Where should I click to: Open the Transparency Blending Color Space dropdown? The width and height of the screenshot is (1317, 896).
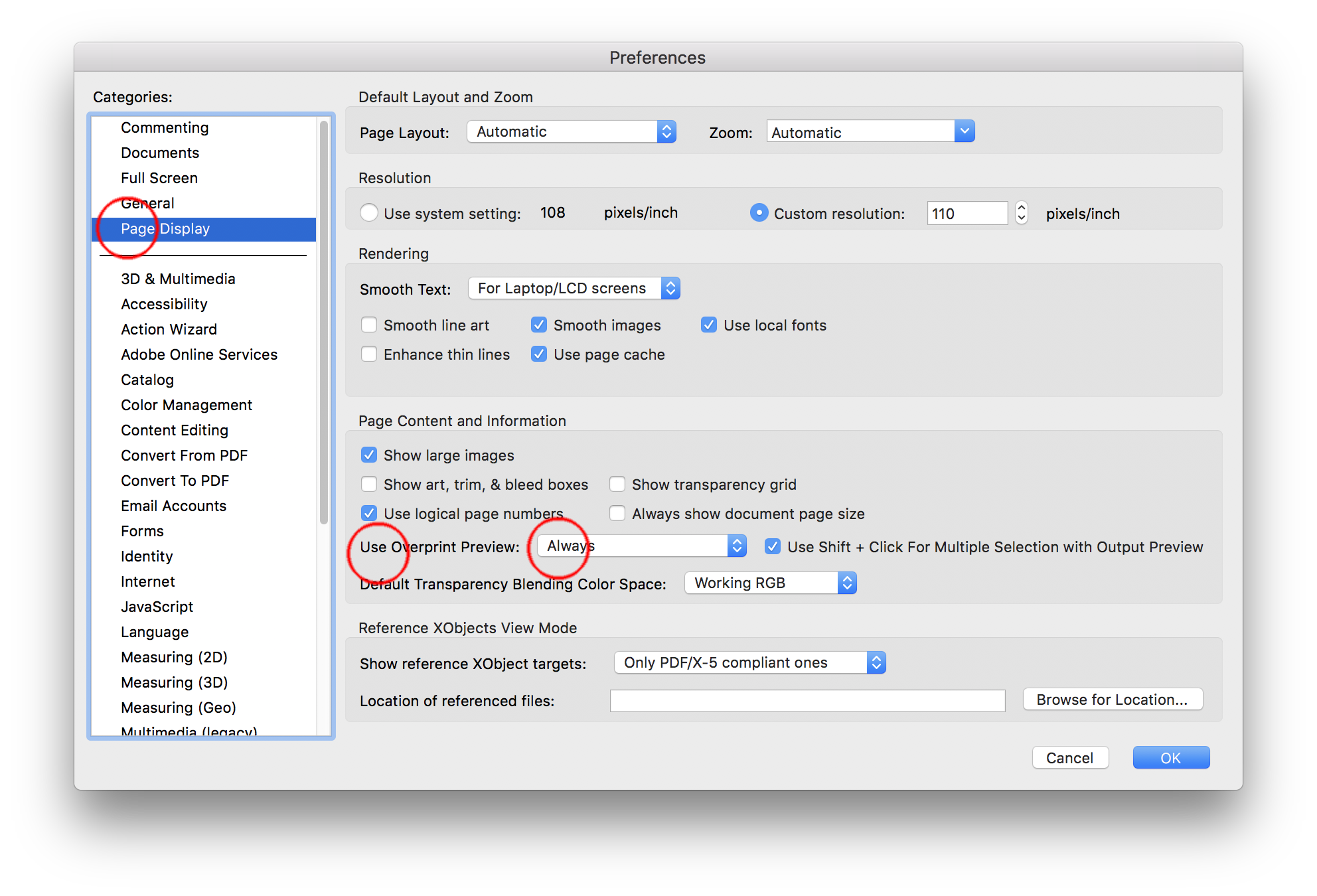(769, 583)
